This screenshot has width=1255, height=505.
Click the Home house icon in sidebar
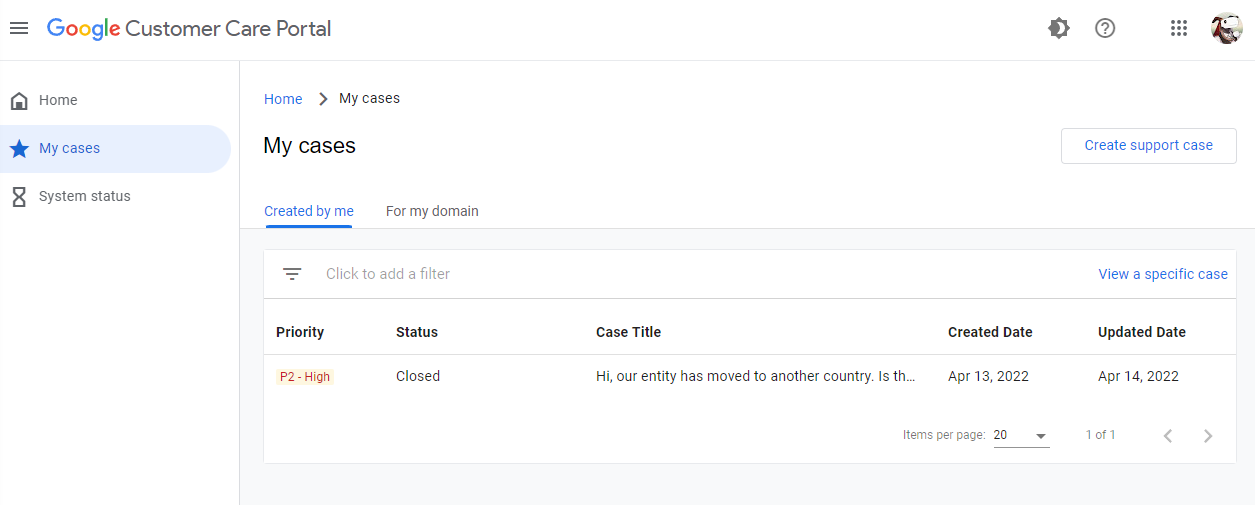19,101
